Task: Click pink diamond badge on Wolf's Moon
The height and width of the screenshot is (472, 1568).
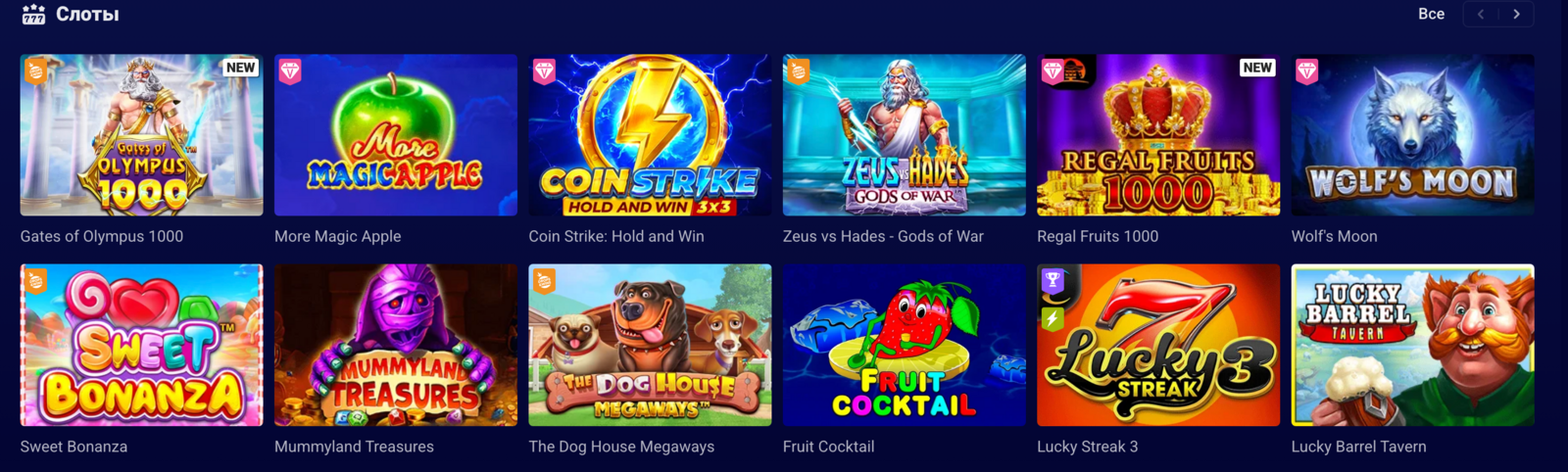Action: (x=1307, y=71)
